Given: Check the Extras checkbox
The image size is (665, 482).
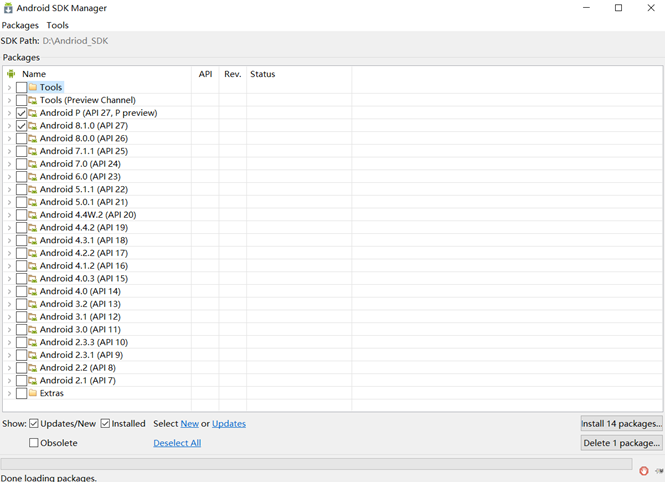Looking at the screenshot, I should [22, 393].
